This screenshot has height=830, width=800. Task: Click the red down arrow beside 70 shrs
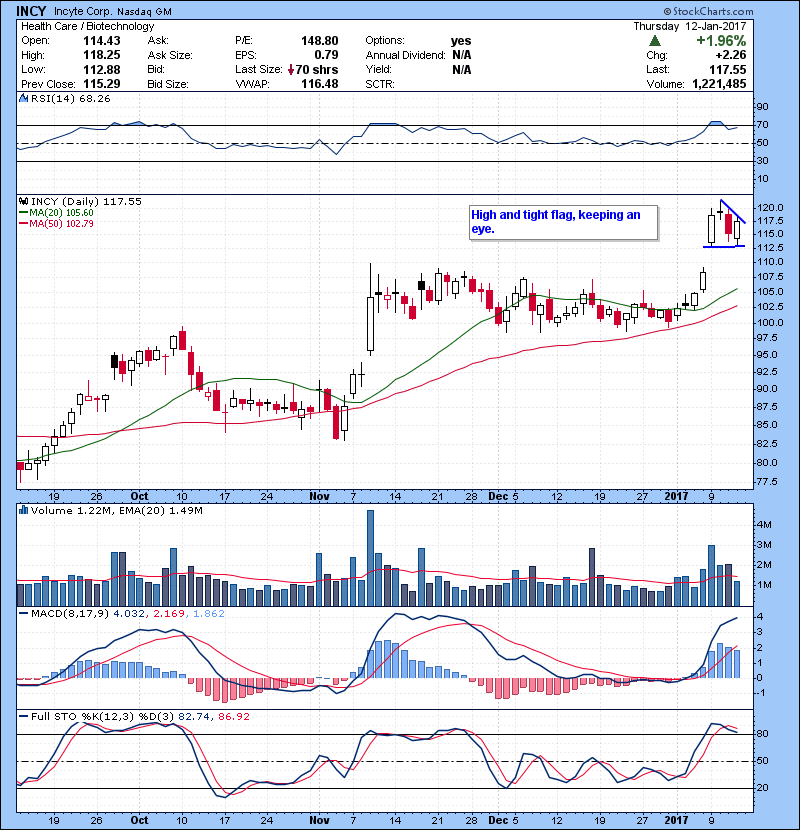click(x=291, y=69)
